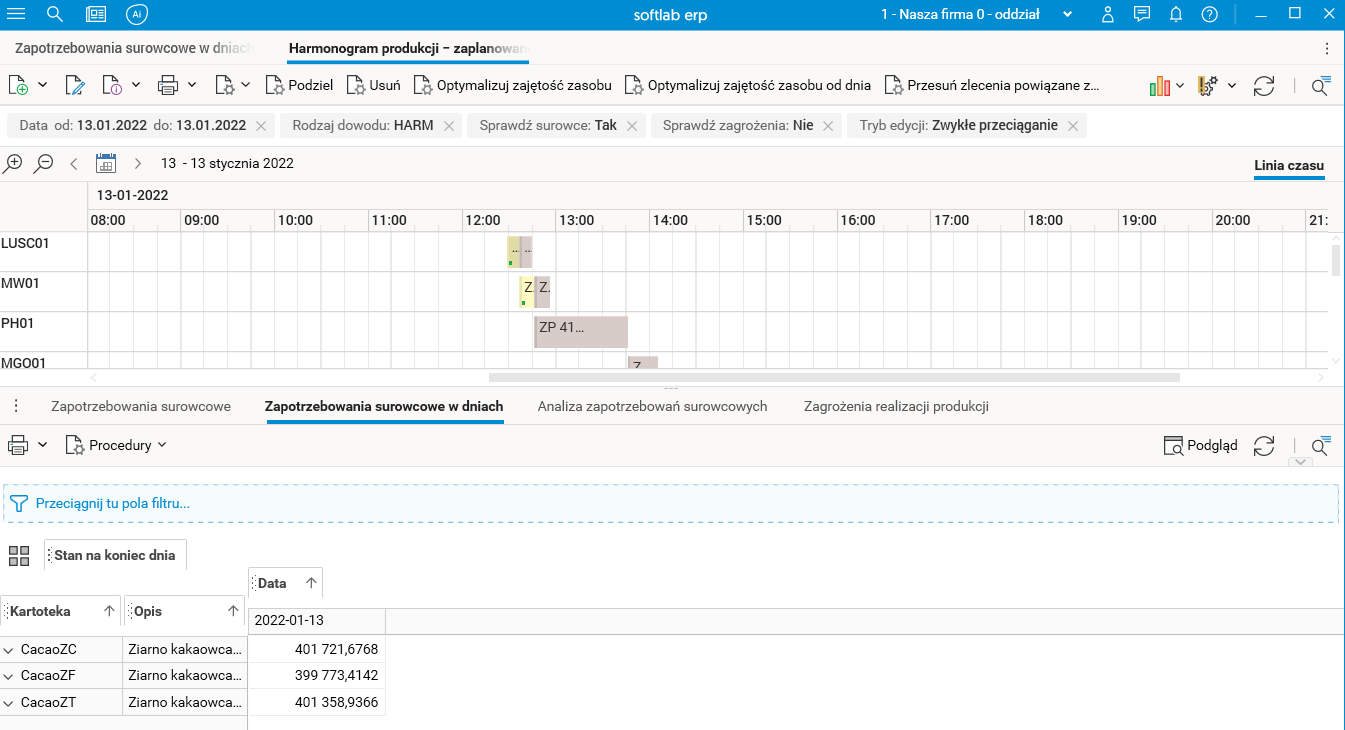Remove the Sprawdź zagrożenia: Nie filter

coord(828,126)
